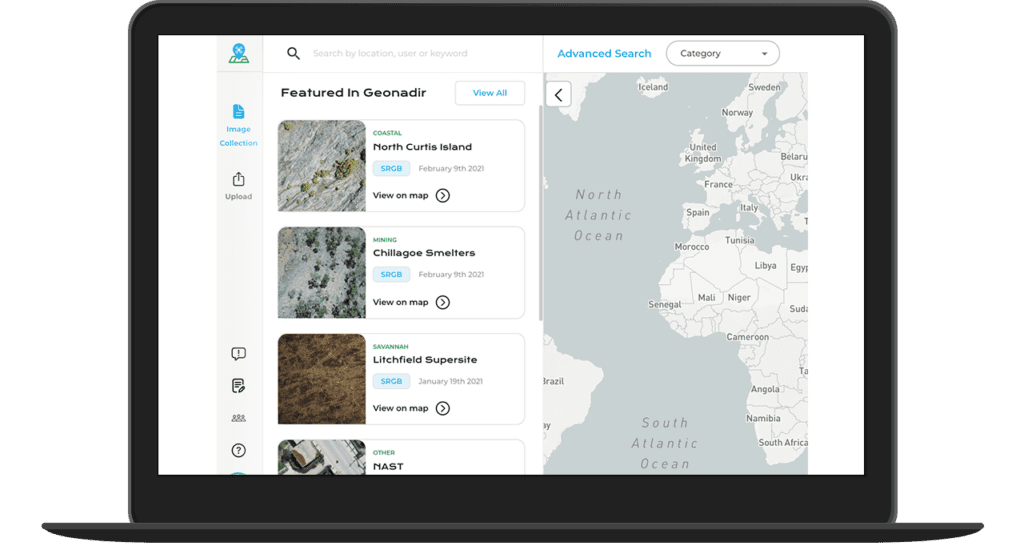This screenshot has height=554, width=1024.
Task: Click SRGB tag on Litchfield Supersite
Action: point(391,381)
